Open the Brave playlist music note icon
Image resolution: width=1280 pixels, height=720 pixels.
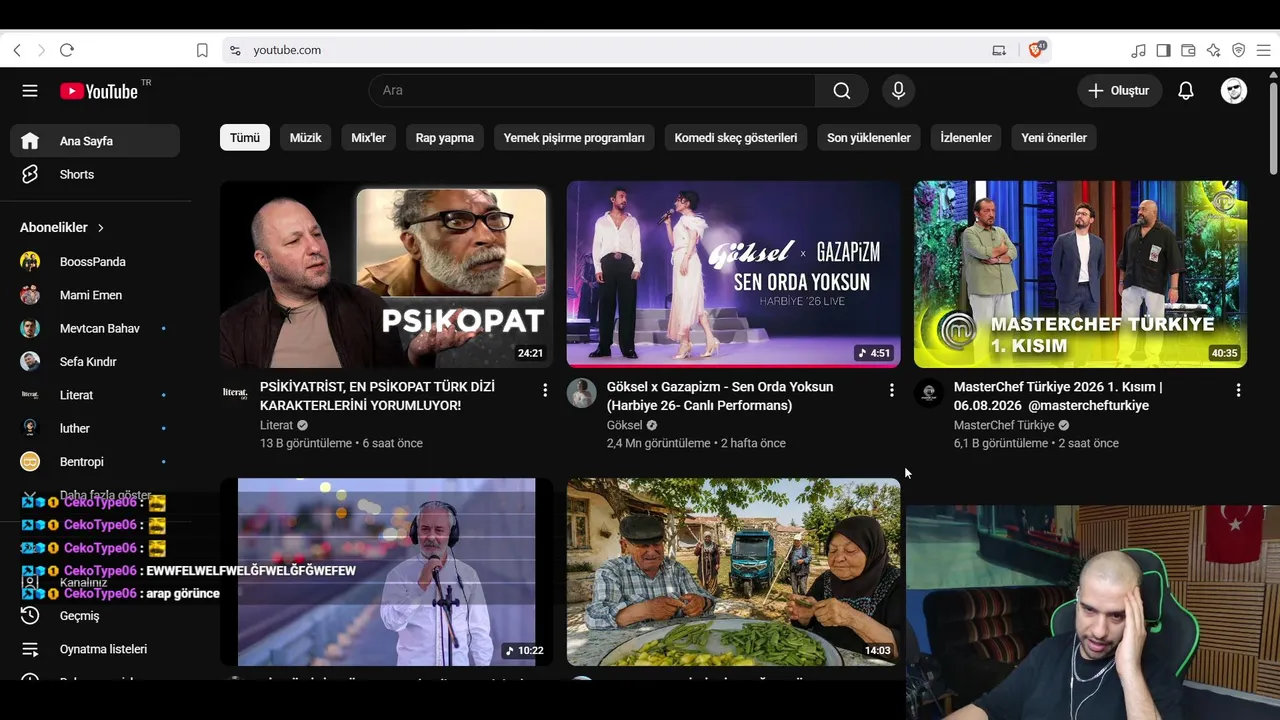click(x=1138, y=50)
